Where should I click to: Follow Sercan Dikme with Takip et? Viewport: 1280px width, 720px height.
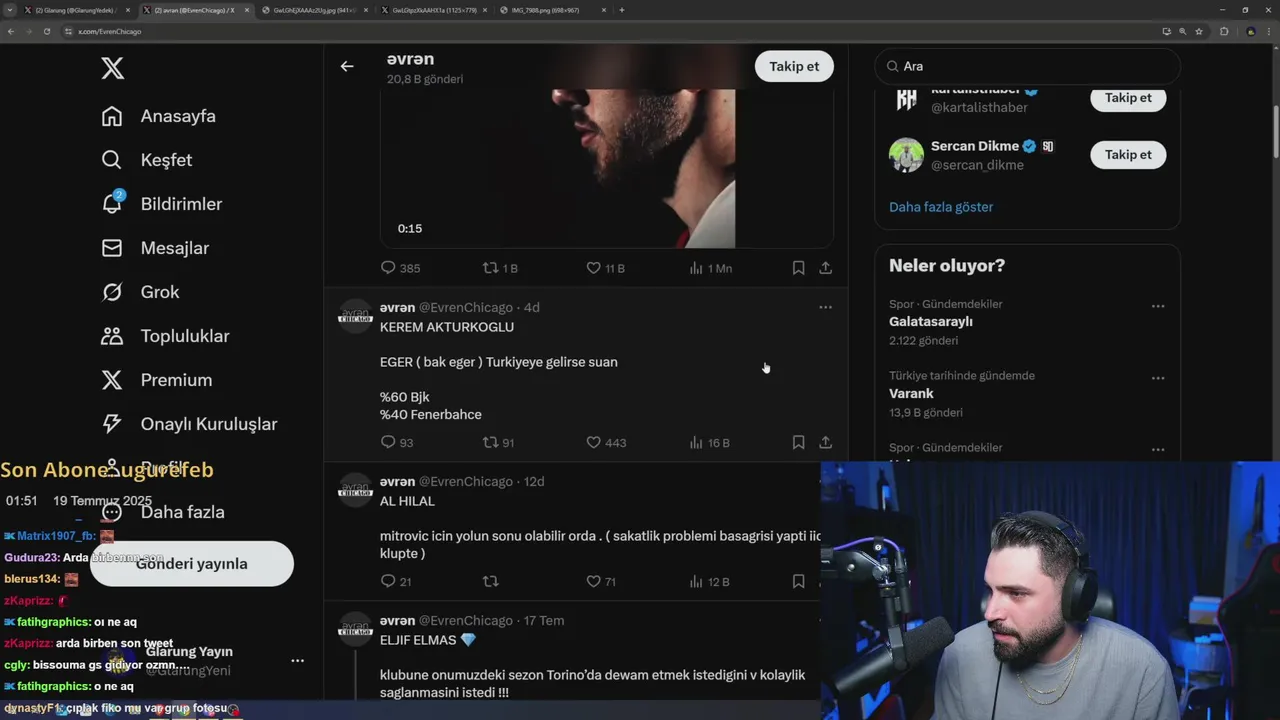pos(1128,154)
